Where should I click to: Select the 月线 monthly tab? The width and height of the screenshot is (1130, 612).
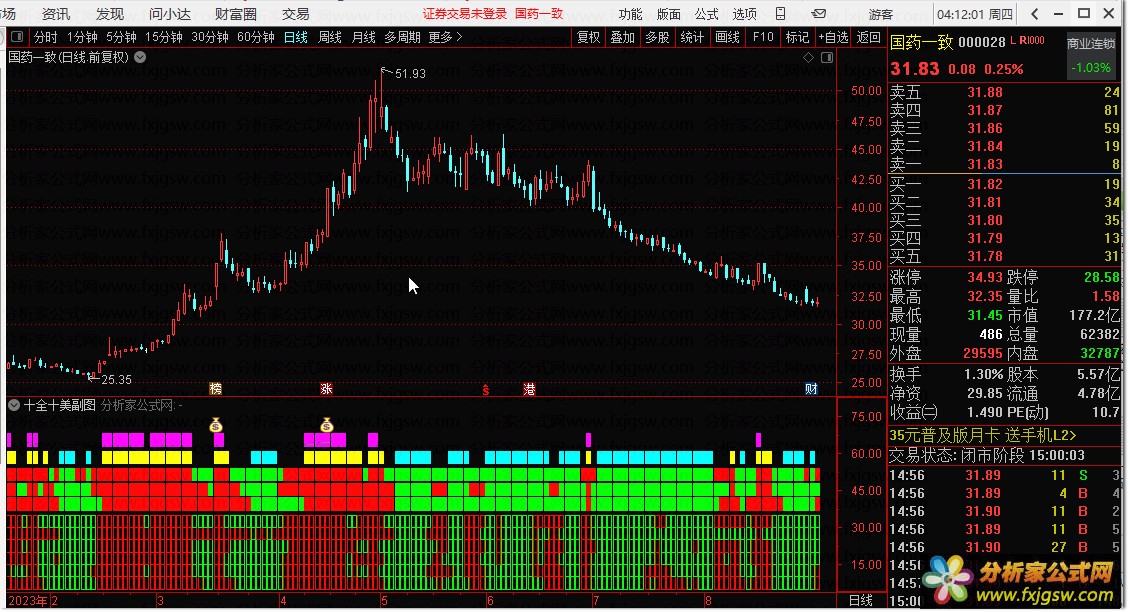[x=363, y=37]
